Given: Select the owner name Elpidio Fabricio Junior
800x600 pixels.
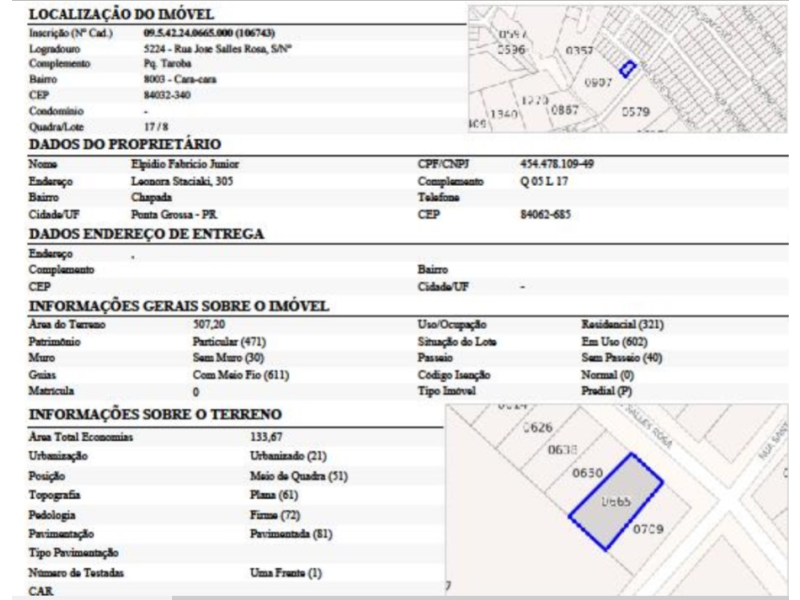Looking at the screenshot, I should pyautogui.click(x=185, y=163).
